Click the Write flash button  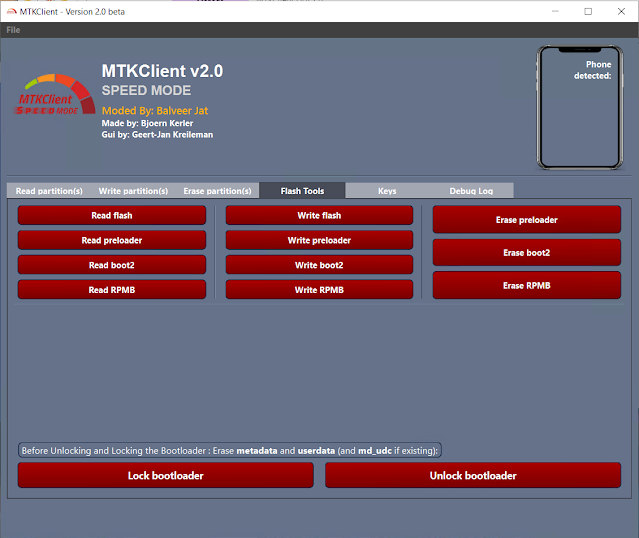[319, 215]
